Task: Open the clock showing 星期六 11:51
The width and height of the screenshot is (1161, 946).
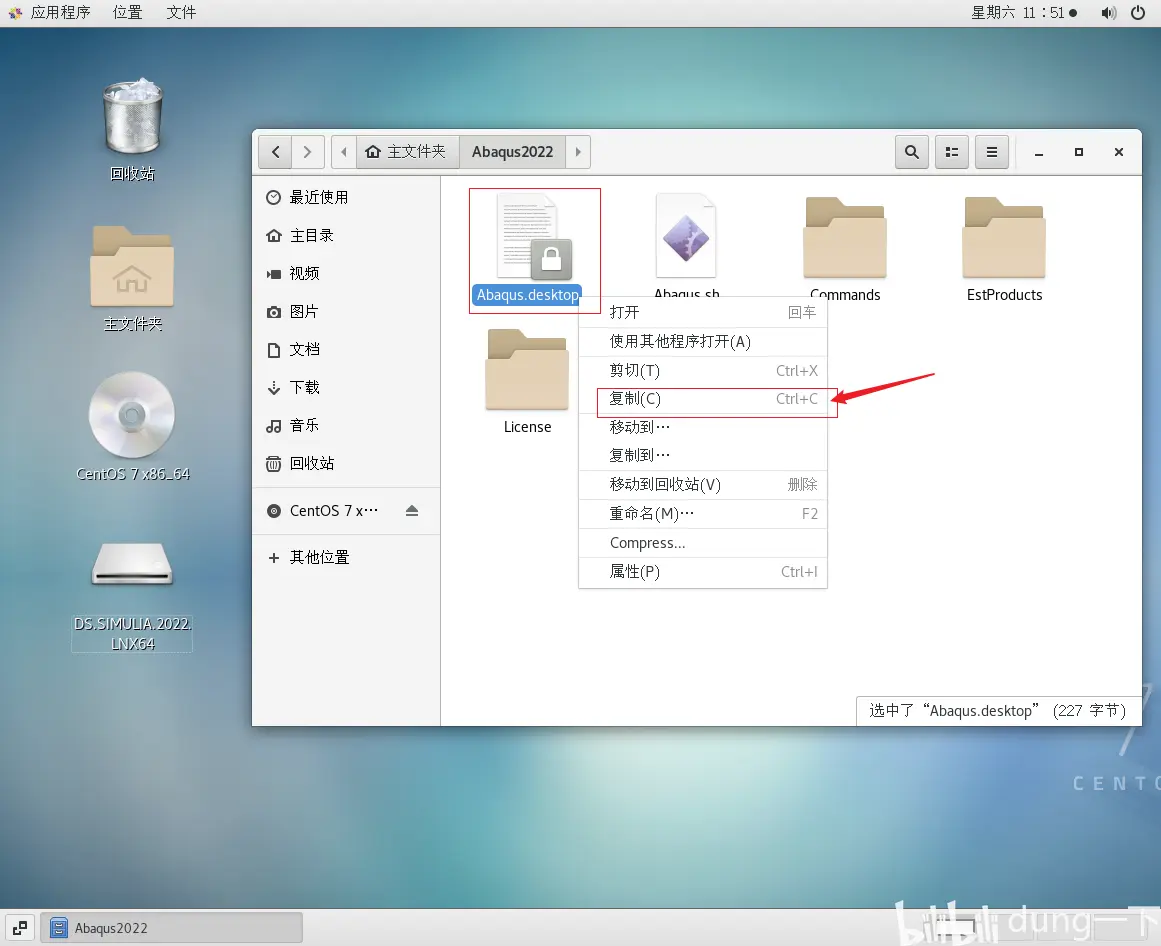Action: tap(1024, 13)
